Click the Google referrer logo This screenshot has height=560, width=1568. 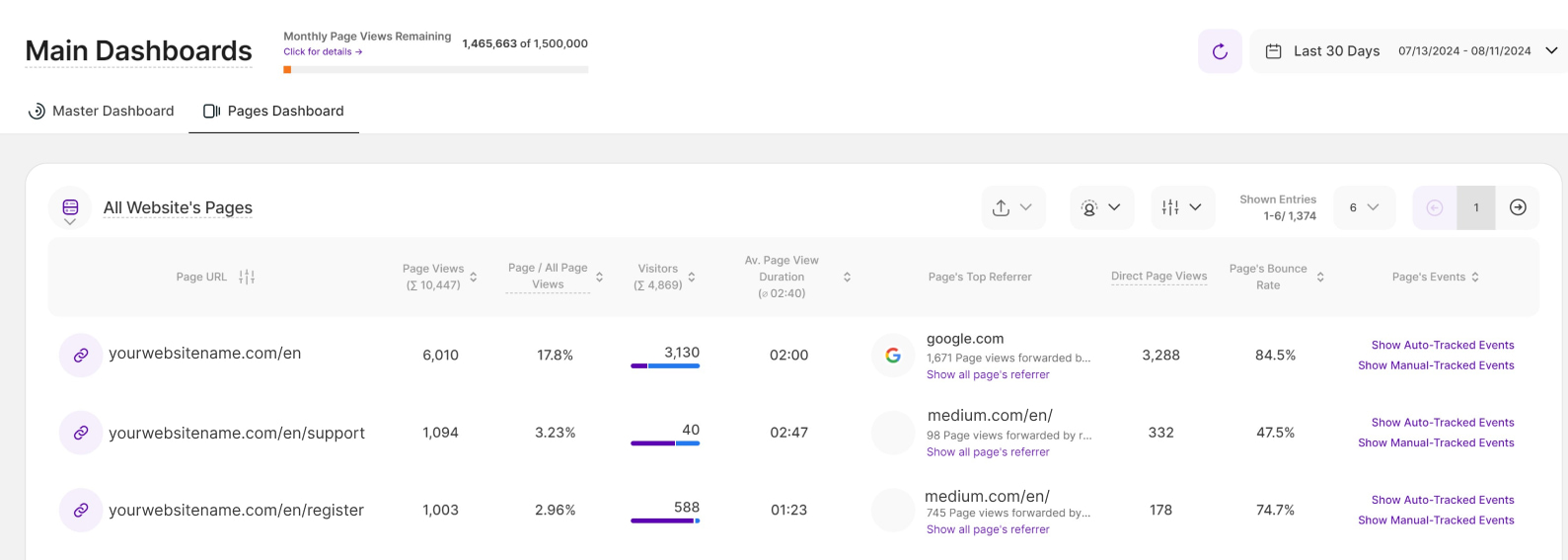[893, 356]
